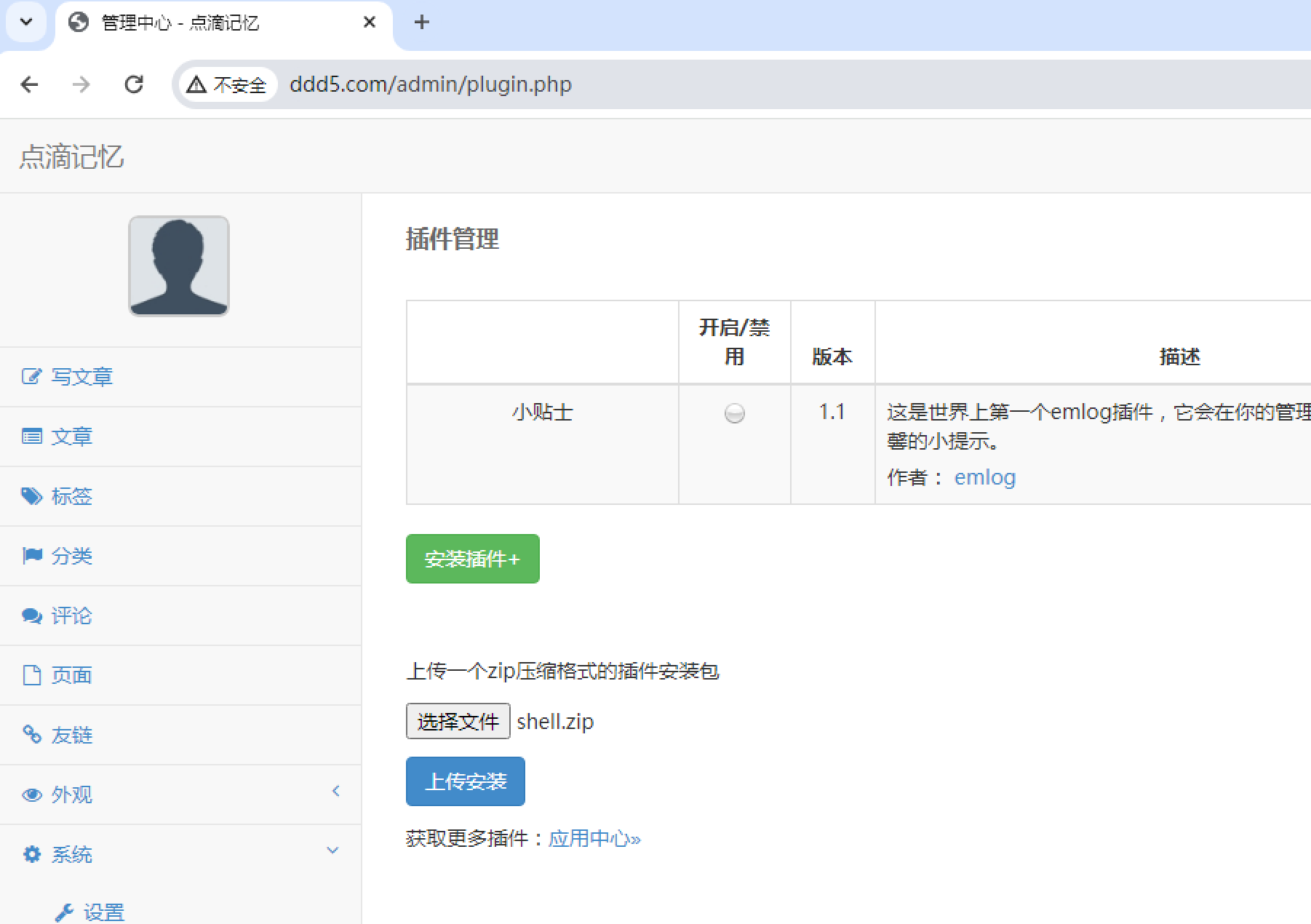Click the list icon beside 文章
Viewport: 1311px width, 924px height.
coord(31,437)
